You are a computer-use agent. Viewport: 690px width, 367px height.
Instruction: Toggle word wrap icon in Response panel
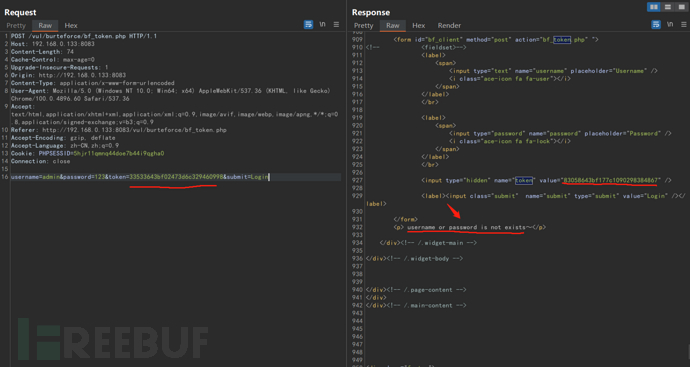click(656, 25)
